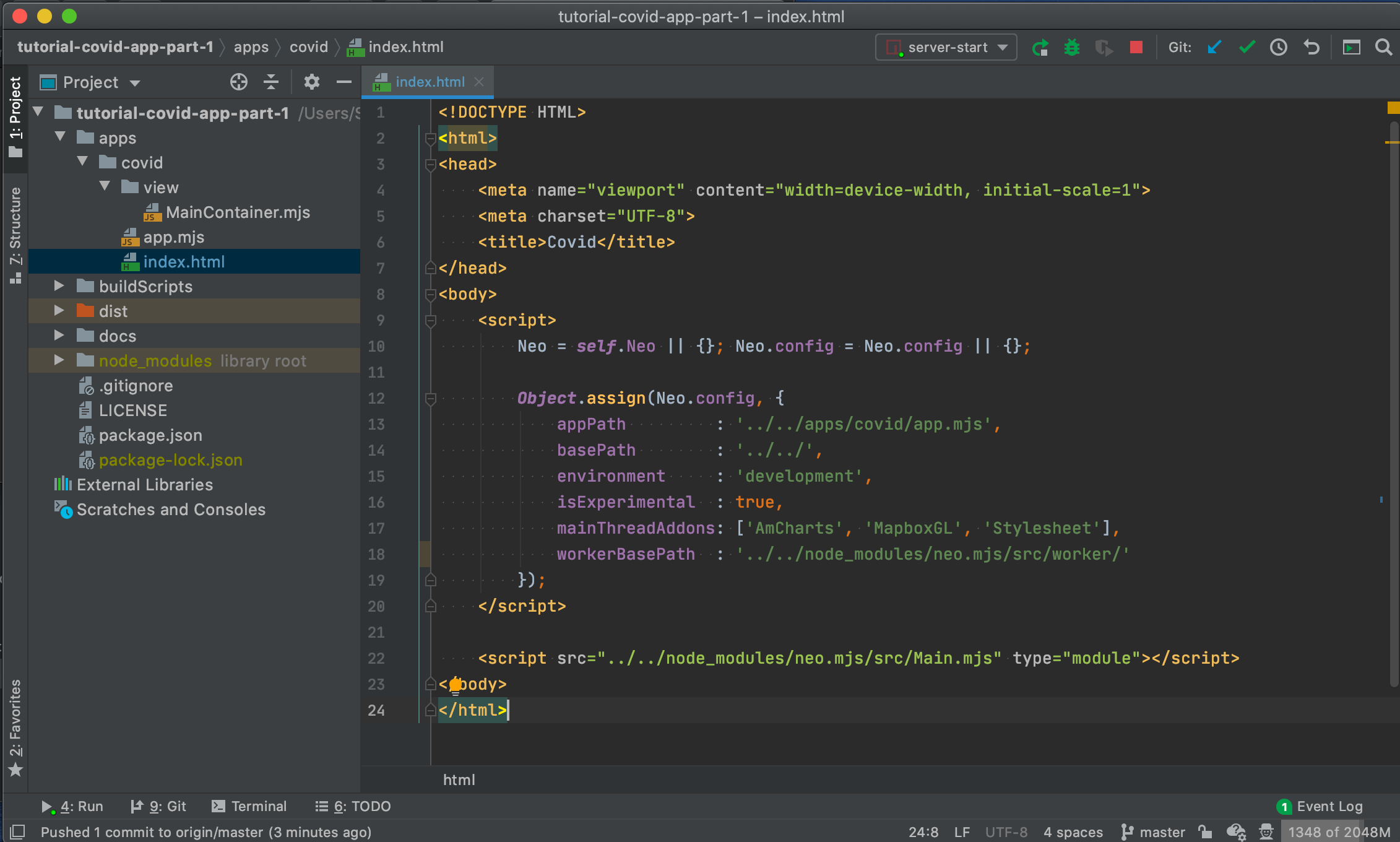Click the master branch in the status bar

click(x=1162, y=831)
